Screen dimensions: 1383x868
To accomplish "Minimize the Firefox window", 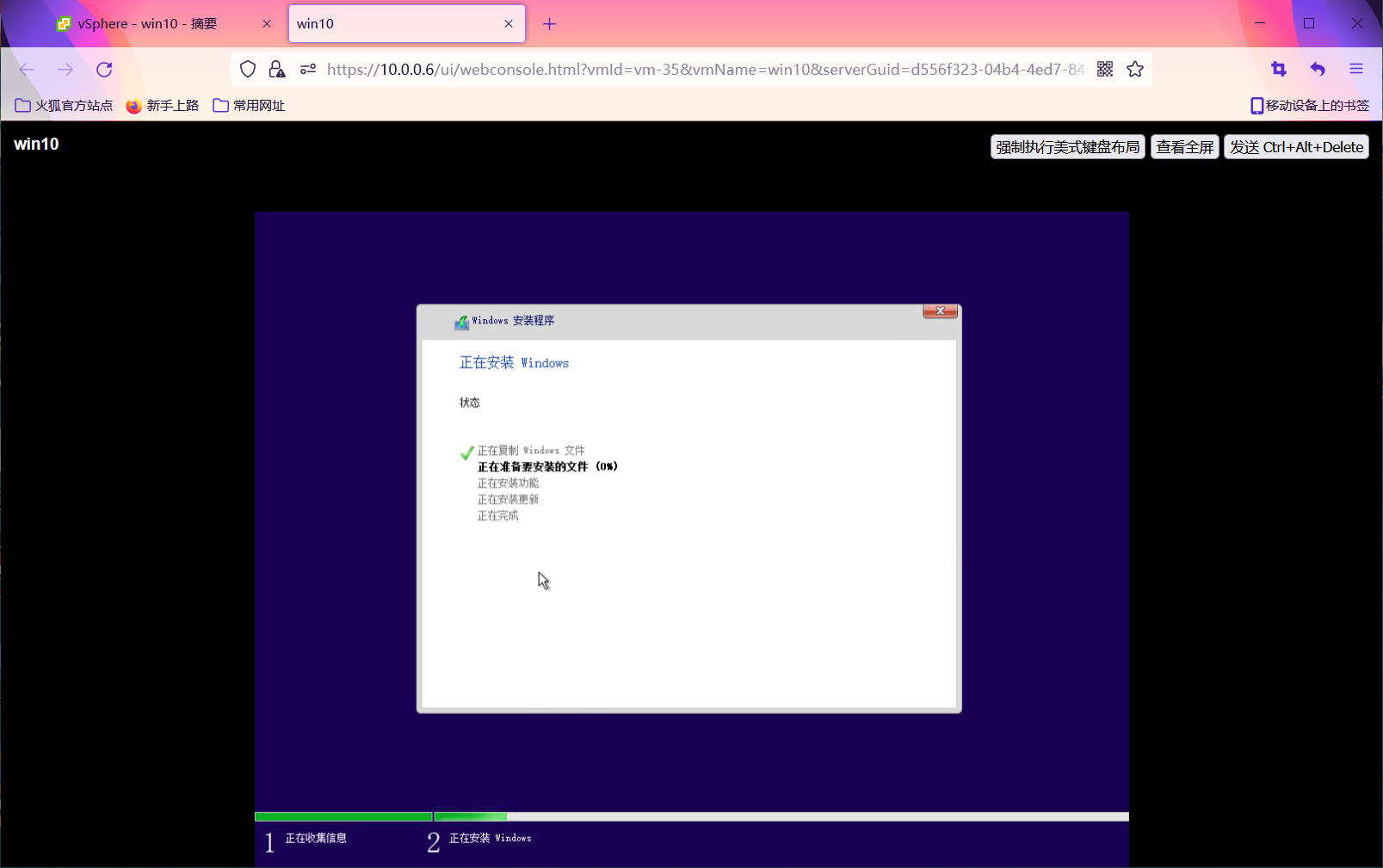I will pyautogui.click(x=1260, y=23).
